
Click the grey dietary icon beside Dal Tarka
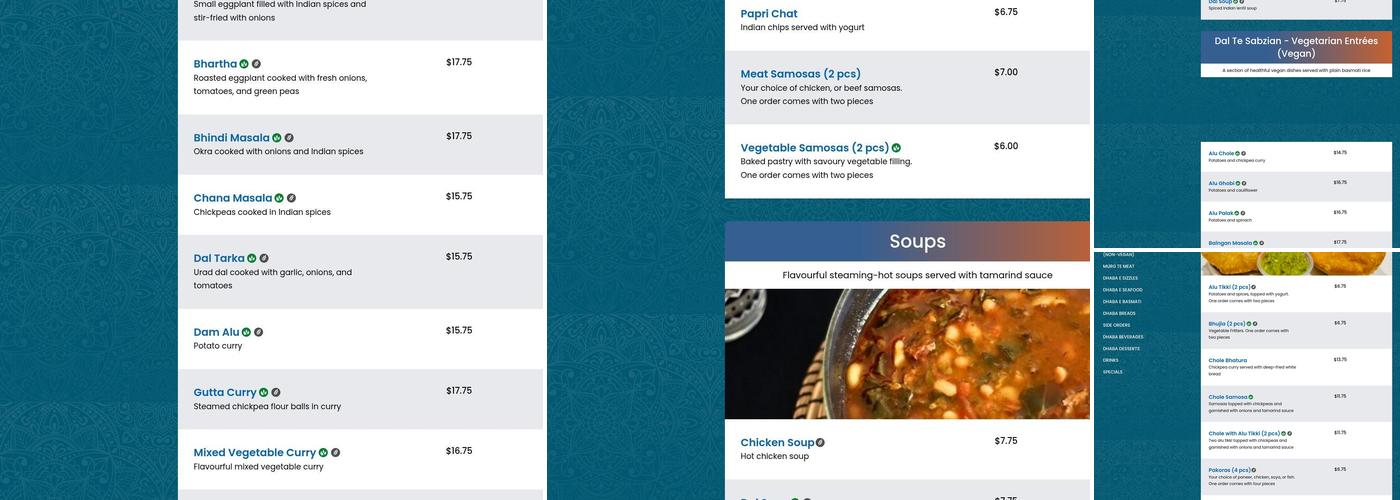coord(264,258)
